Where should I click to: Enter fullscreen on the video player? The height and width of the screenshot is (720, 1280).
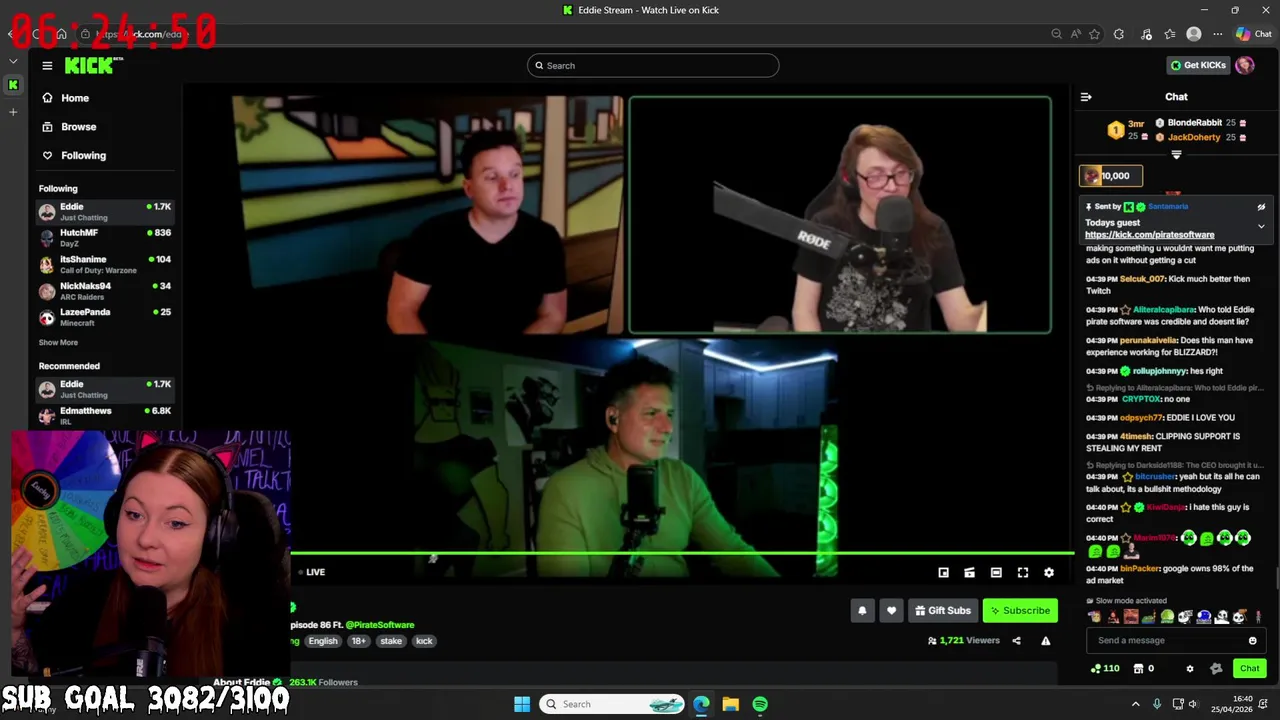point(1022,572)
